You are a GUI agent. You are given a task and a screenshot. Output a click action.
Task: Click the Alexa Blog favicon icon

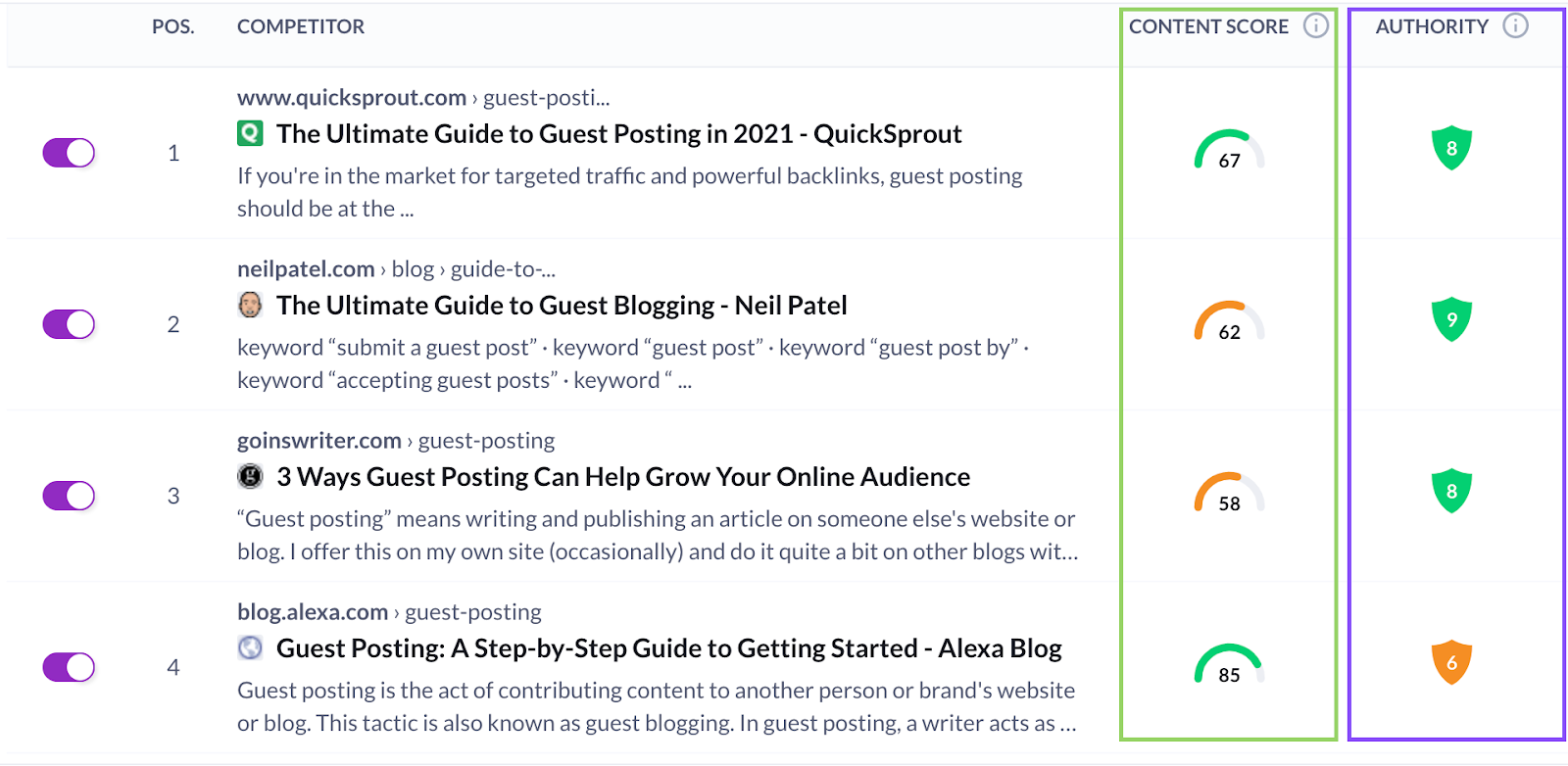click(x=250, y=647)
